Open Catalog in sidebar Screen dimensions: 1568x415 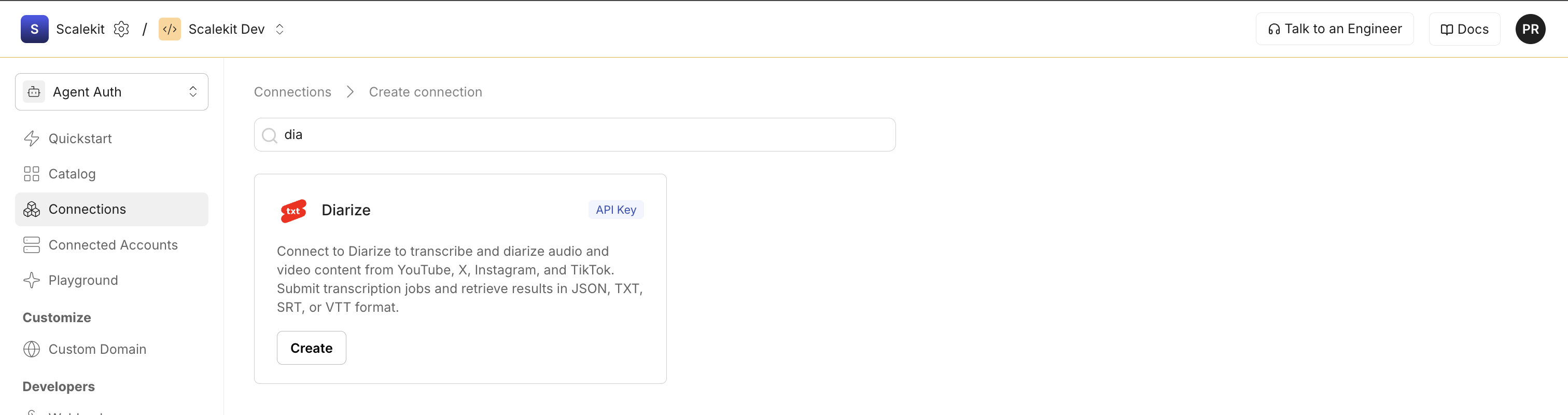(x=112, y=174)
